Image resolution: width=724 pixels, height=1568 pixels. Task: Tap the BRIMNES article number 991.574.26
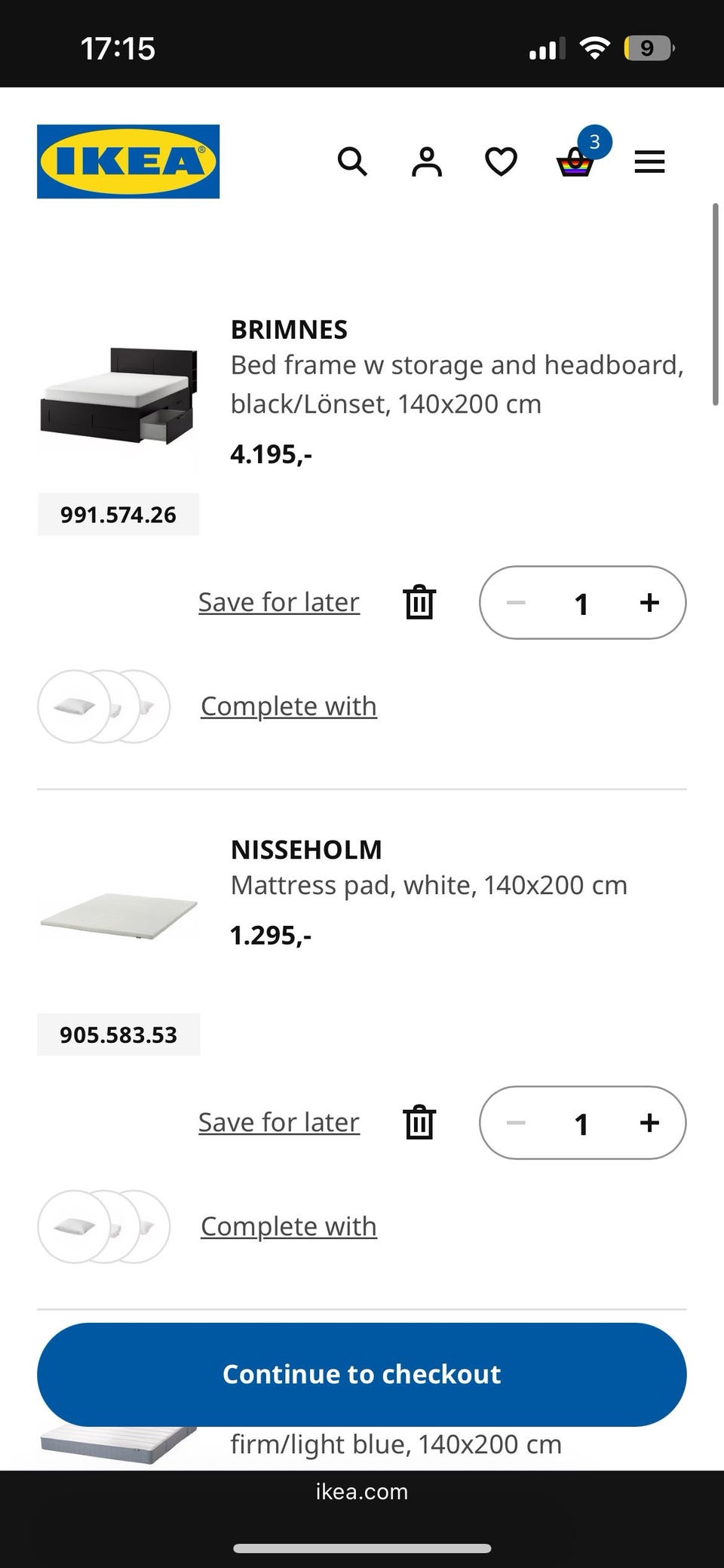(x=118, y=515)
